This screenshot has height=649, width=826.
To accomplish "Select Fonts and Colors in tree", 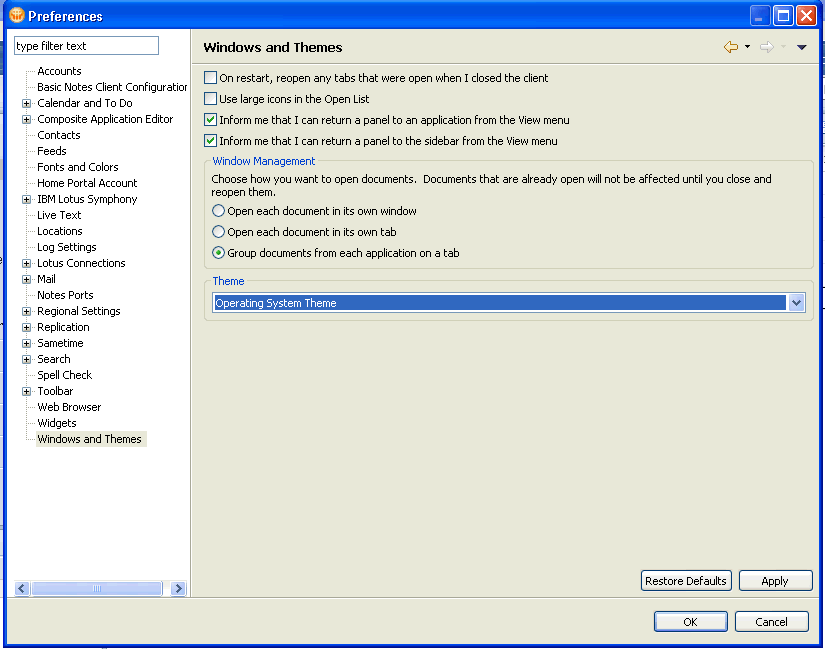I will click(x=78, y=167).
